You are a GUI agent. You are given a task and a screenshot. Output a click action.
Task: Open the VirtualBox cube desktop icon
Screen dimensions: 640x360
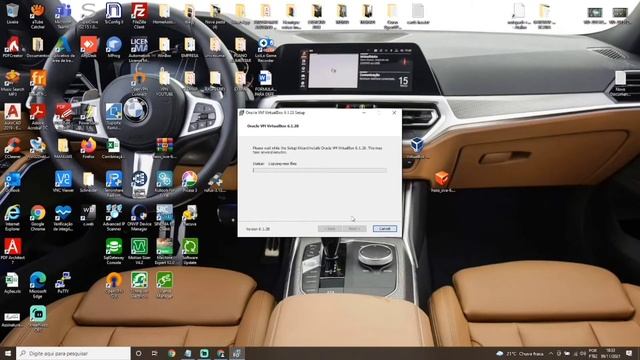pyautogui.click(x=416, y=148)
